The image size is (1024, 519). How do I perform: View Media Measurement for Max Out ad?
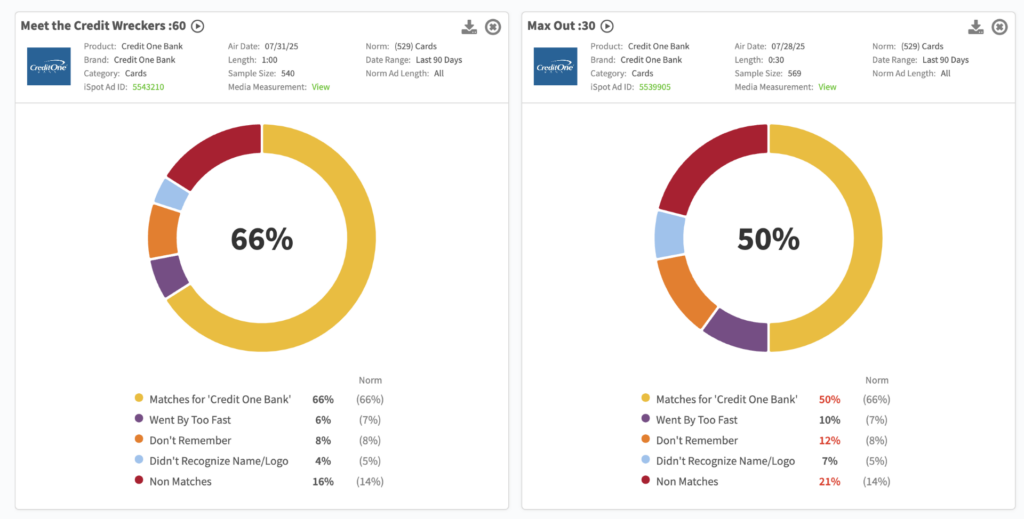[x=827, y=87]
